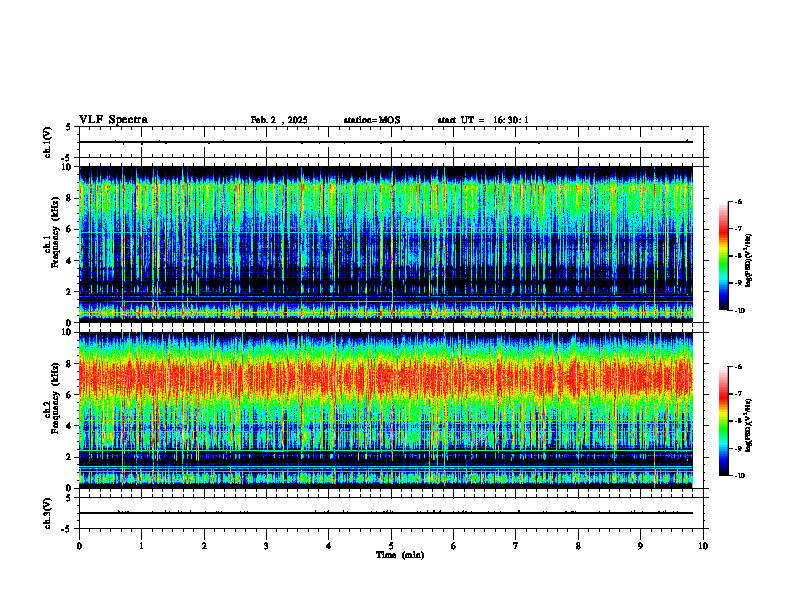
Task: Click the 'station=MOS' header label
Action: tap(372, 120)
